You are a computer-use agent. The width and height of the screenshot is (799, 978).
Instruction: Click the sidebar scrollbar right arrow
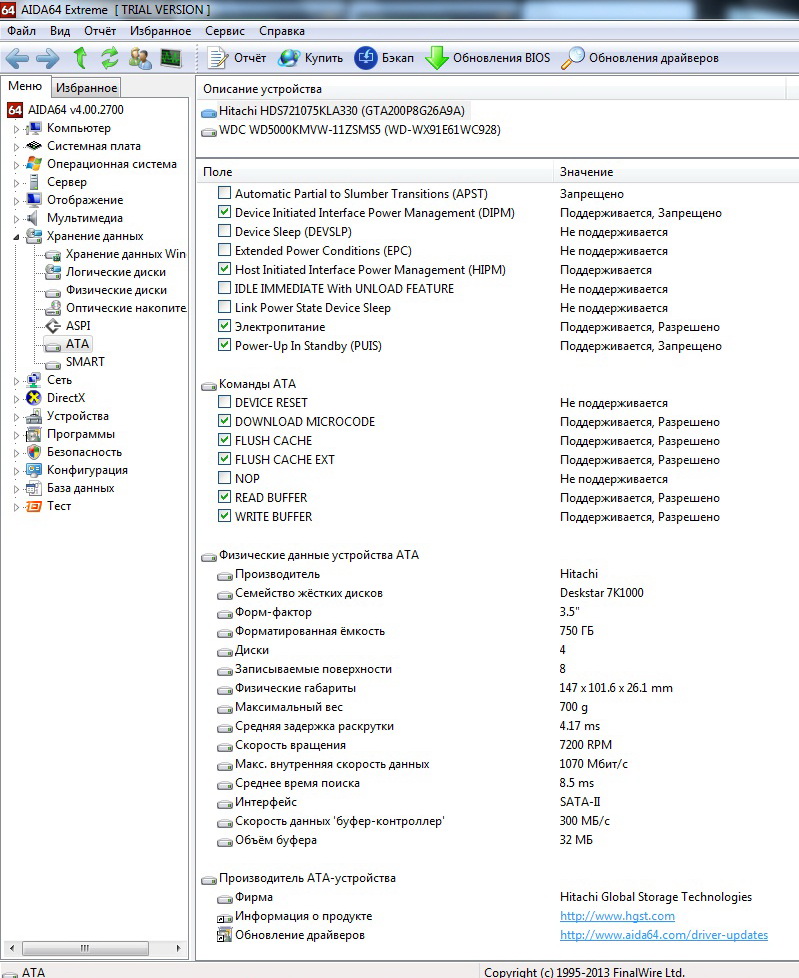point(178,948)
